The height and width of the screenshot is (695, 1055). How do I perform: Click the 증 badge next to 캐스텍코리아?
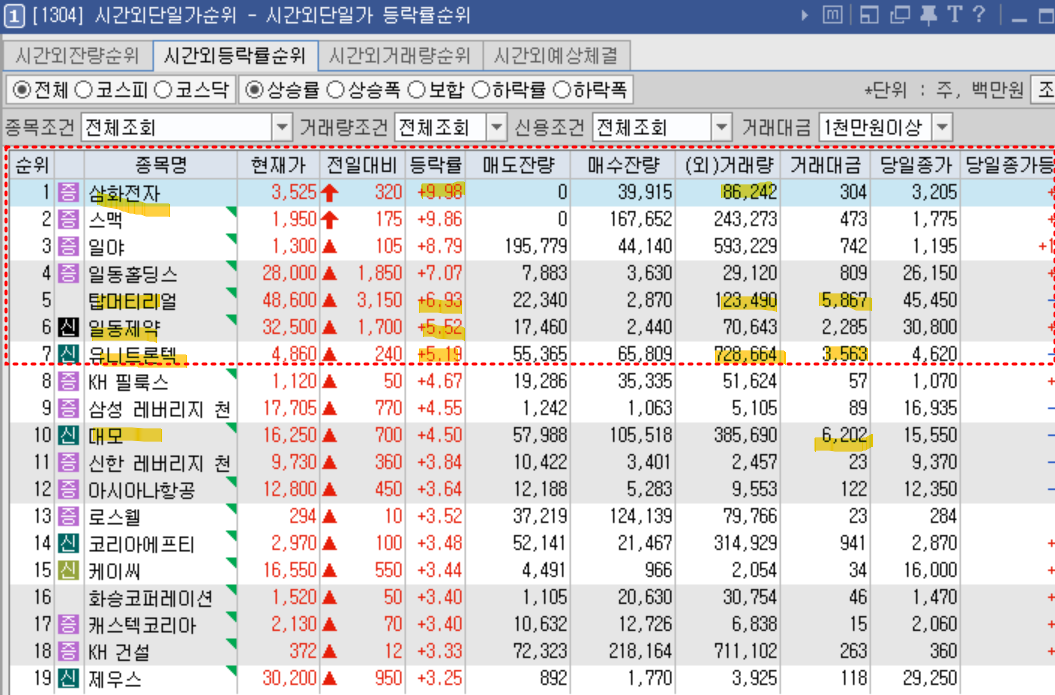coord(68,624)
